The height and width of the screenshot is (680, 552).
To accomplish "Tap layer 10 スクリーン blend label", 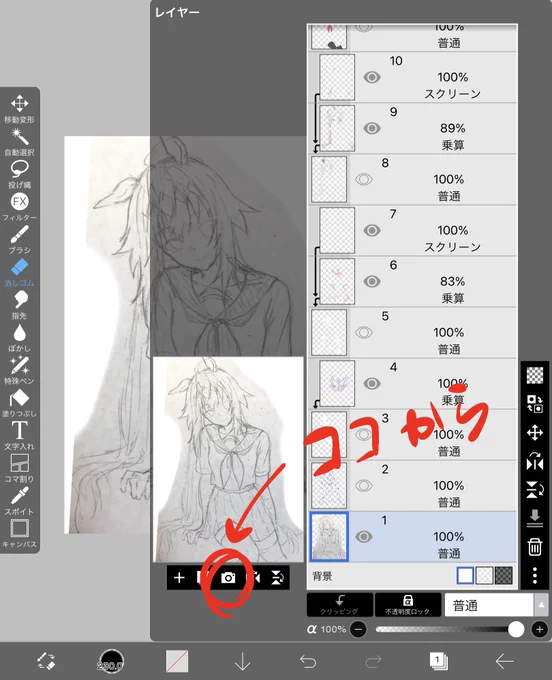I will [x=452, y=94].
